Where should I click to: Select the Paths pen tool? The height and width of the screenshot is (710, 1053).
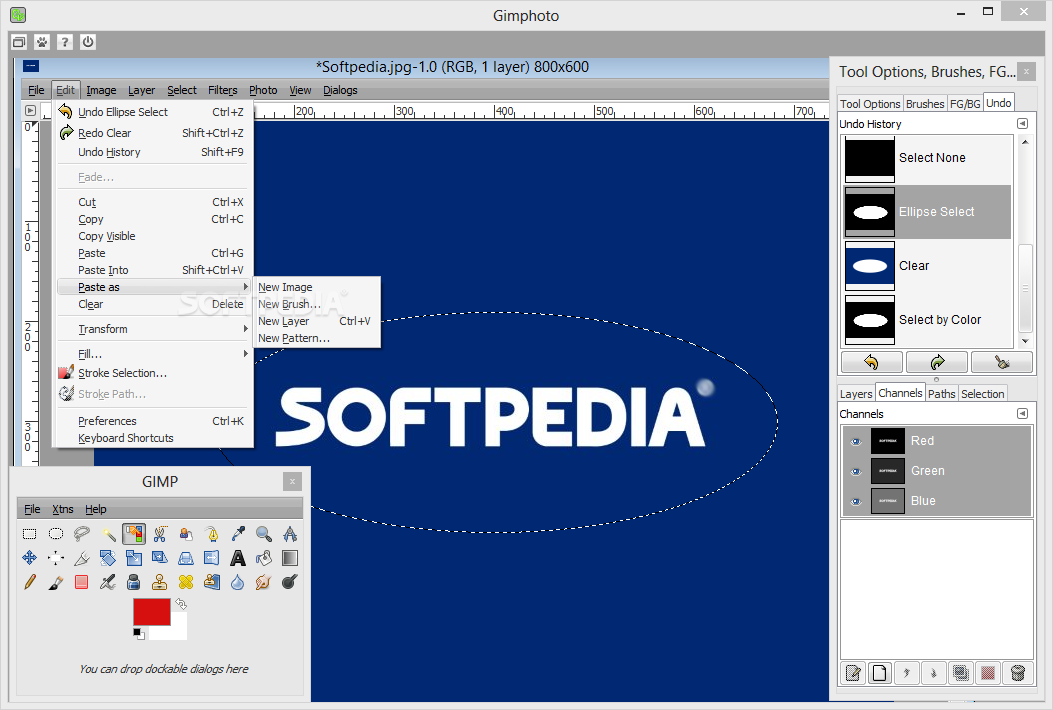tap(212, 535)
